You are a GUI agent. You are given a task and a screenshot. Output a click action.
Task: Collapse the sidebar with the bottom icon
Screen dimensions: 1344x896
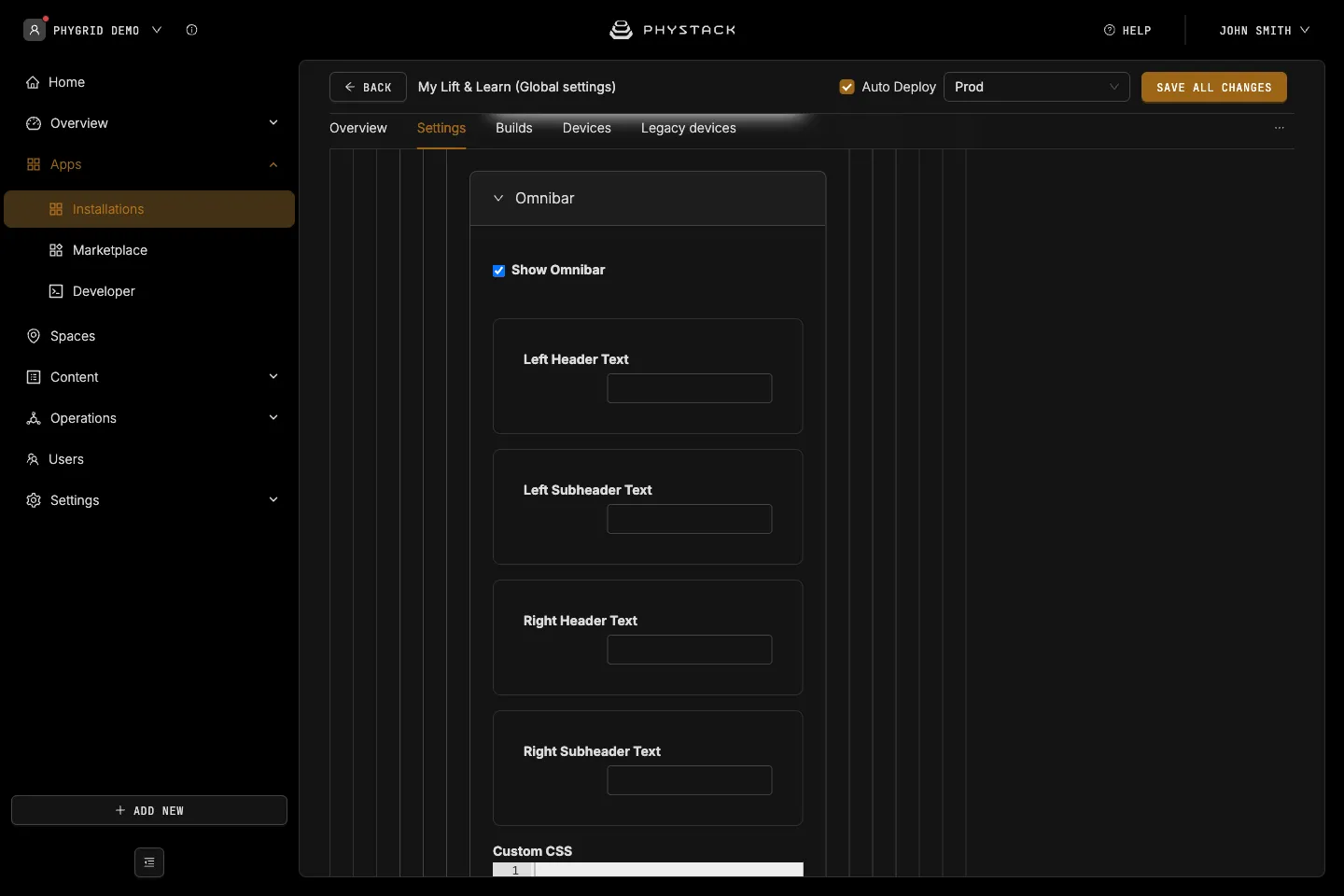(149, 862)
